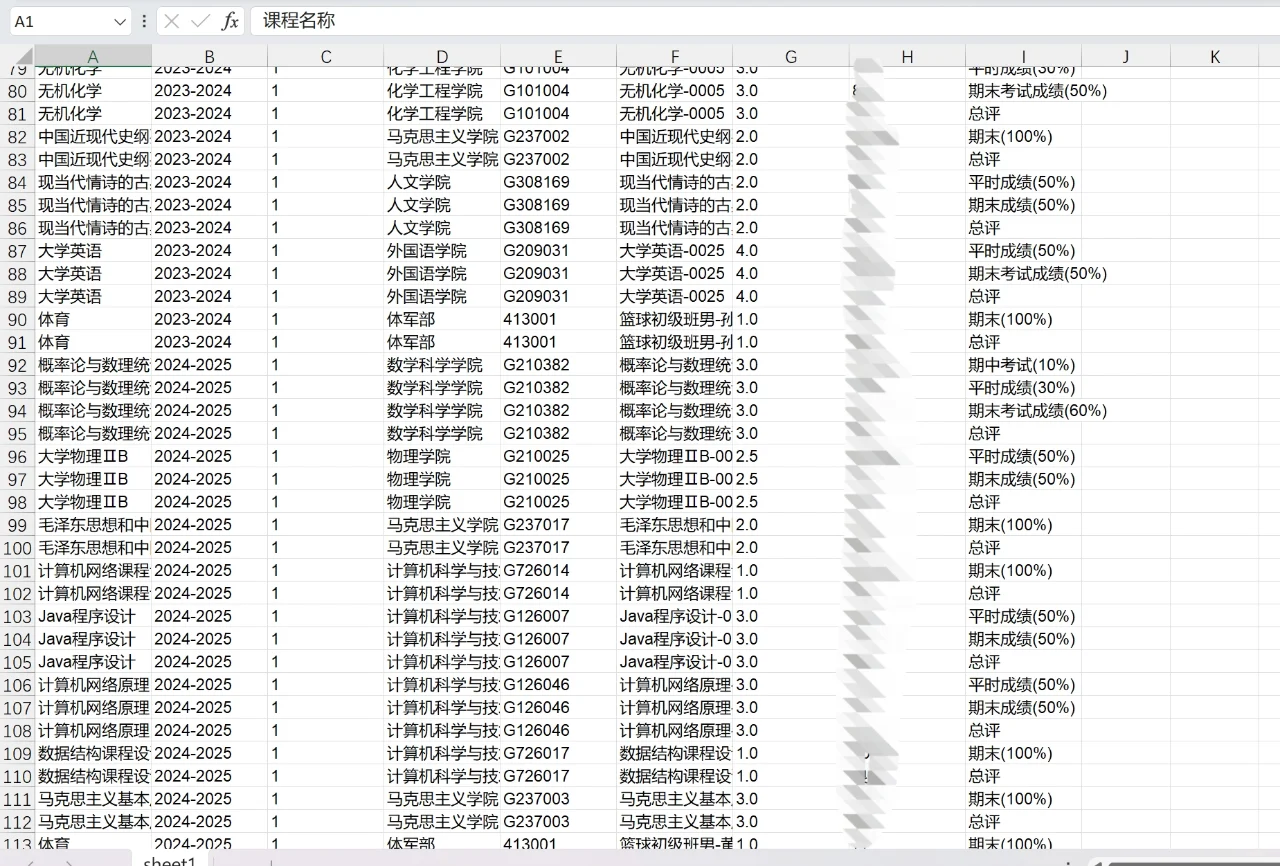Click row header 113 to select the row
This screenshot has width=1280, height=866.
pyautogui.click(x=16, y=843)
